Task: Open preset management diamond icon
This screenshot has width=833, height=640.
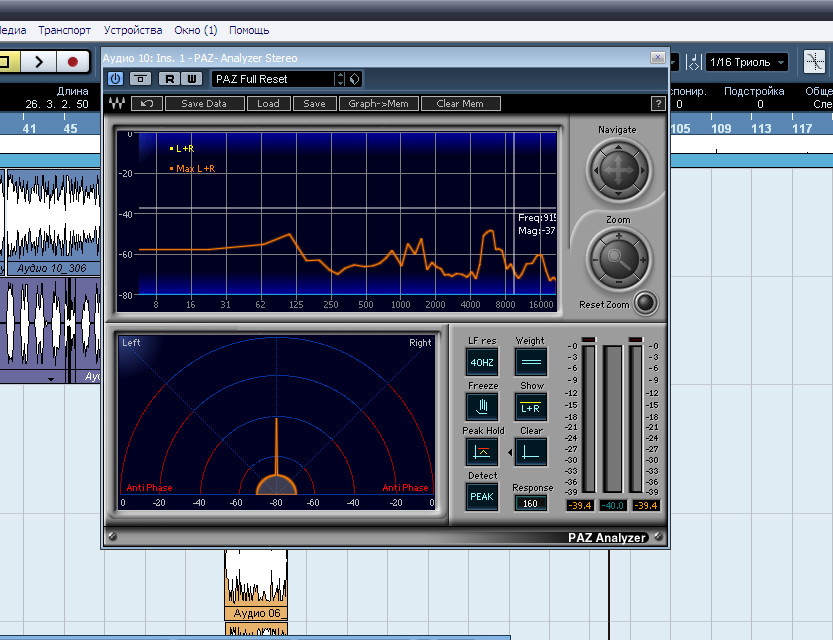Action: (354, 79)
